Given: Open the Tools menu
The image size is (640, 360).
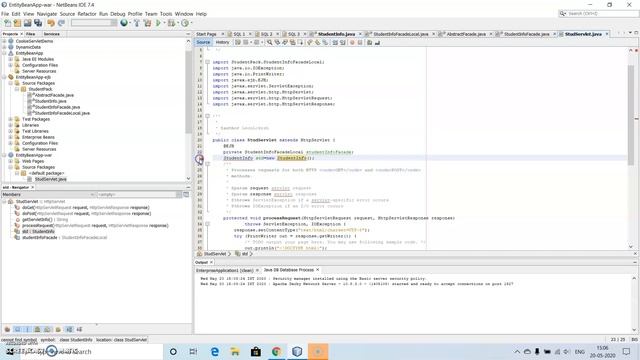Looking at the screenshot, I should (166, 14).
